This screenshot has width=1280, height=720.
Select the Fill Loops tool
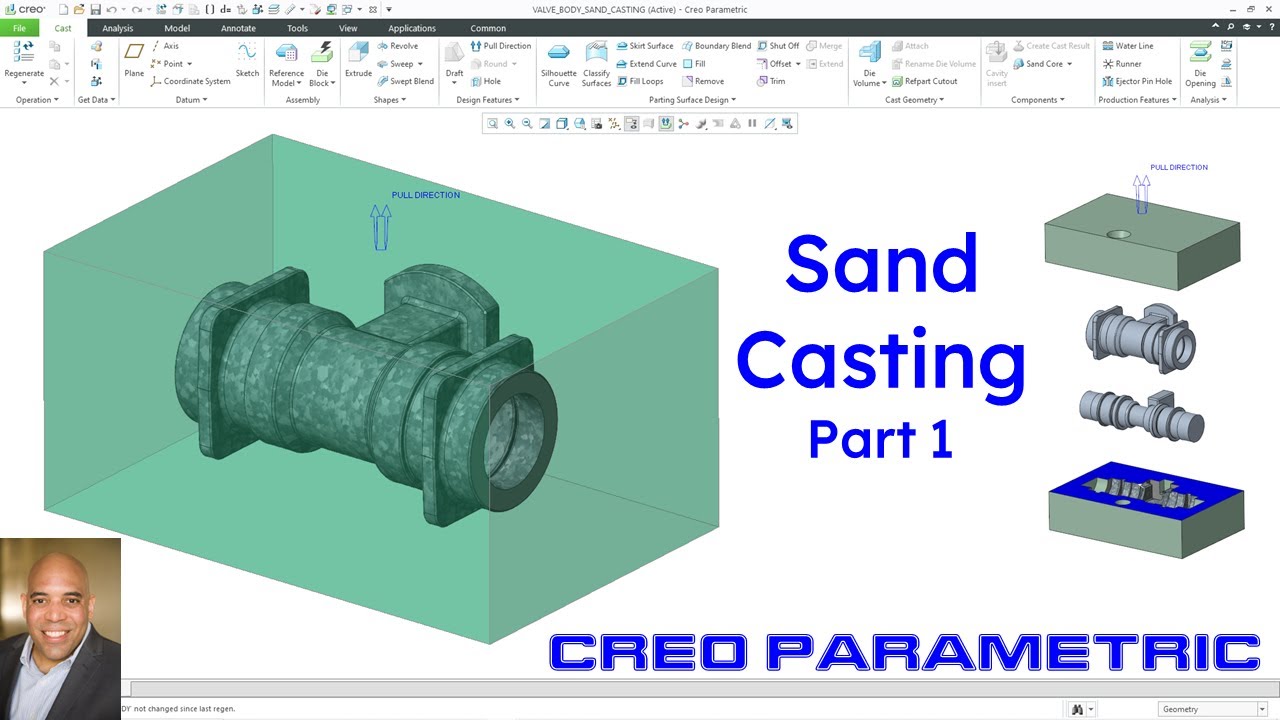pyautogui.click(x=640, y=81)
